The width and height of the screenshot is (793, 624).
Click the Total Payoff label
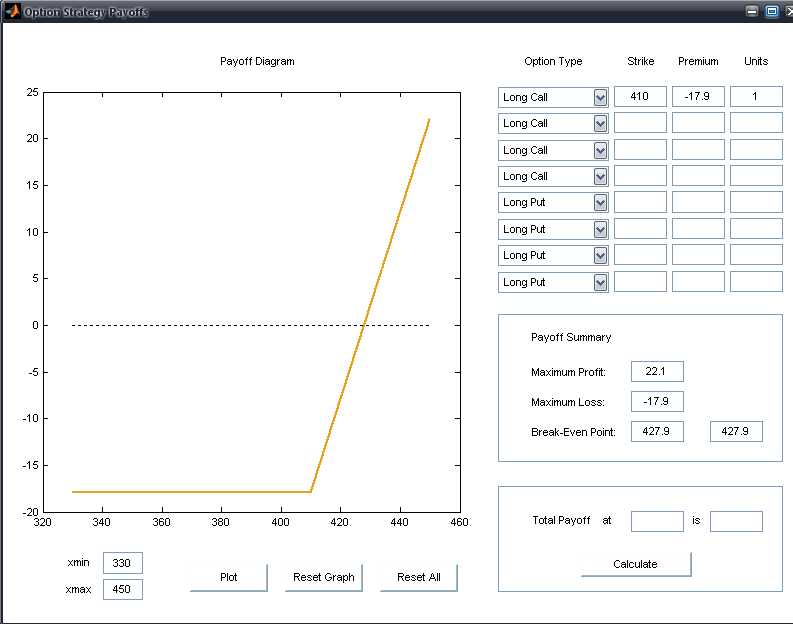pyautogui.click(x=561, y=520)
